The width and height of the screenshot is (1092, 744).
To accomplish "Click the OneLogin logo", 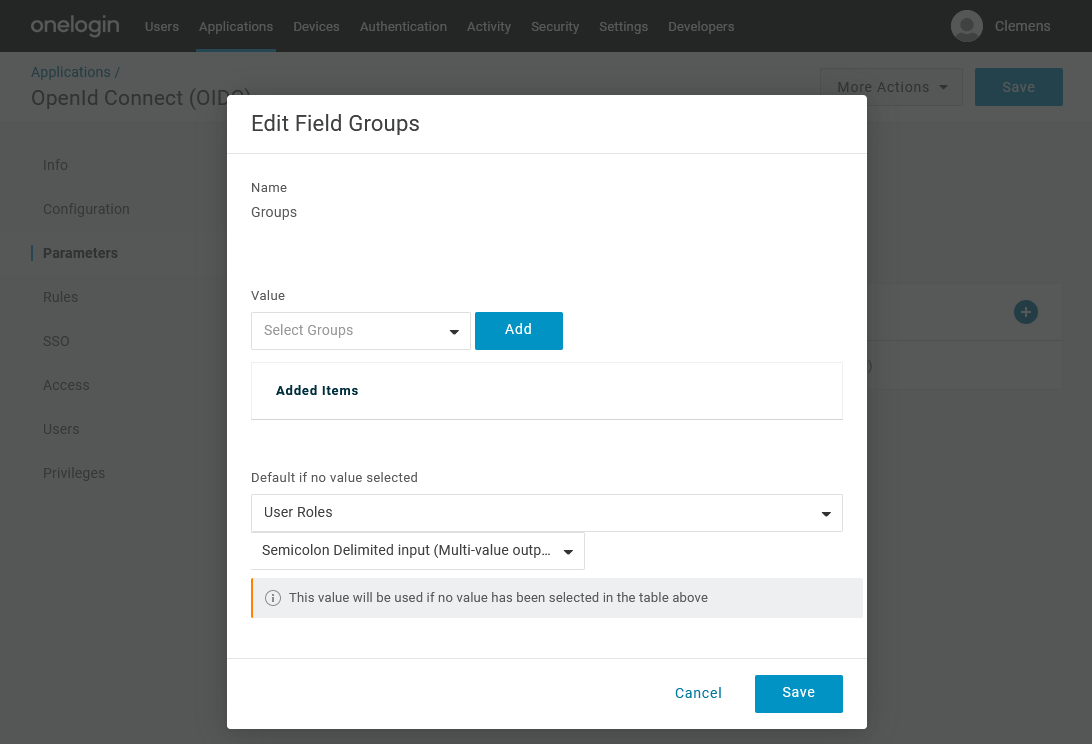I will click(75, 26).
